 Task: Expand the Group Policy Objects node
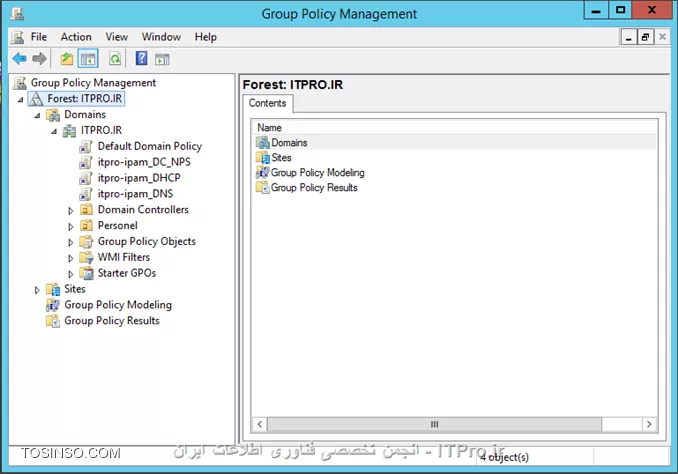[71, 242]
